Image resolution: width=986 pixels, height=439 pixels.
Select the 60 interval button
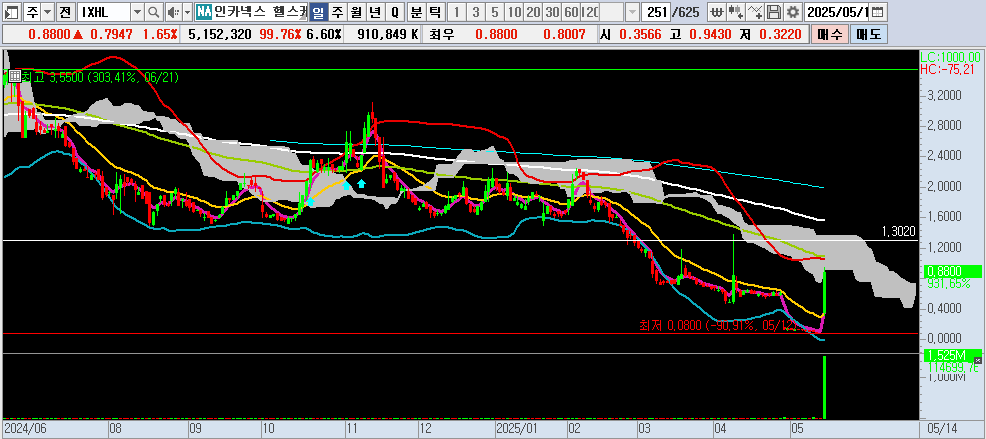point(571,11)
